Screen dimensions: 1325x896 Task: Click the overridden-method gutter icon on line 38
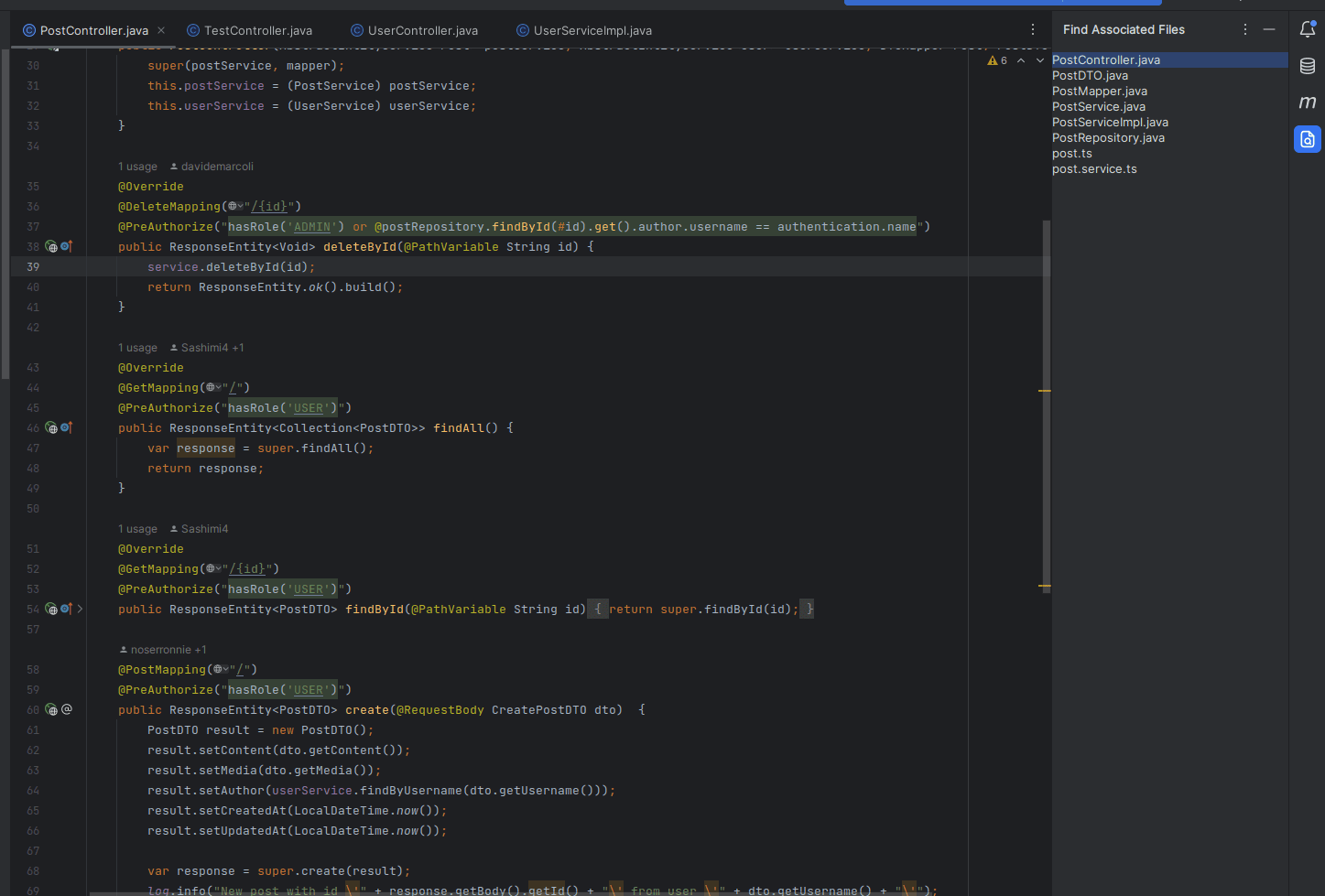[x=66, y=247]
